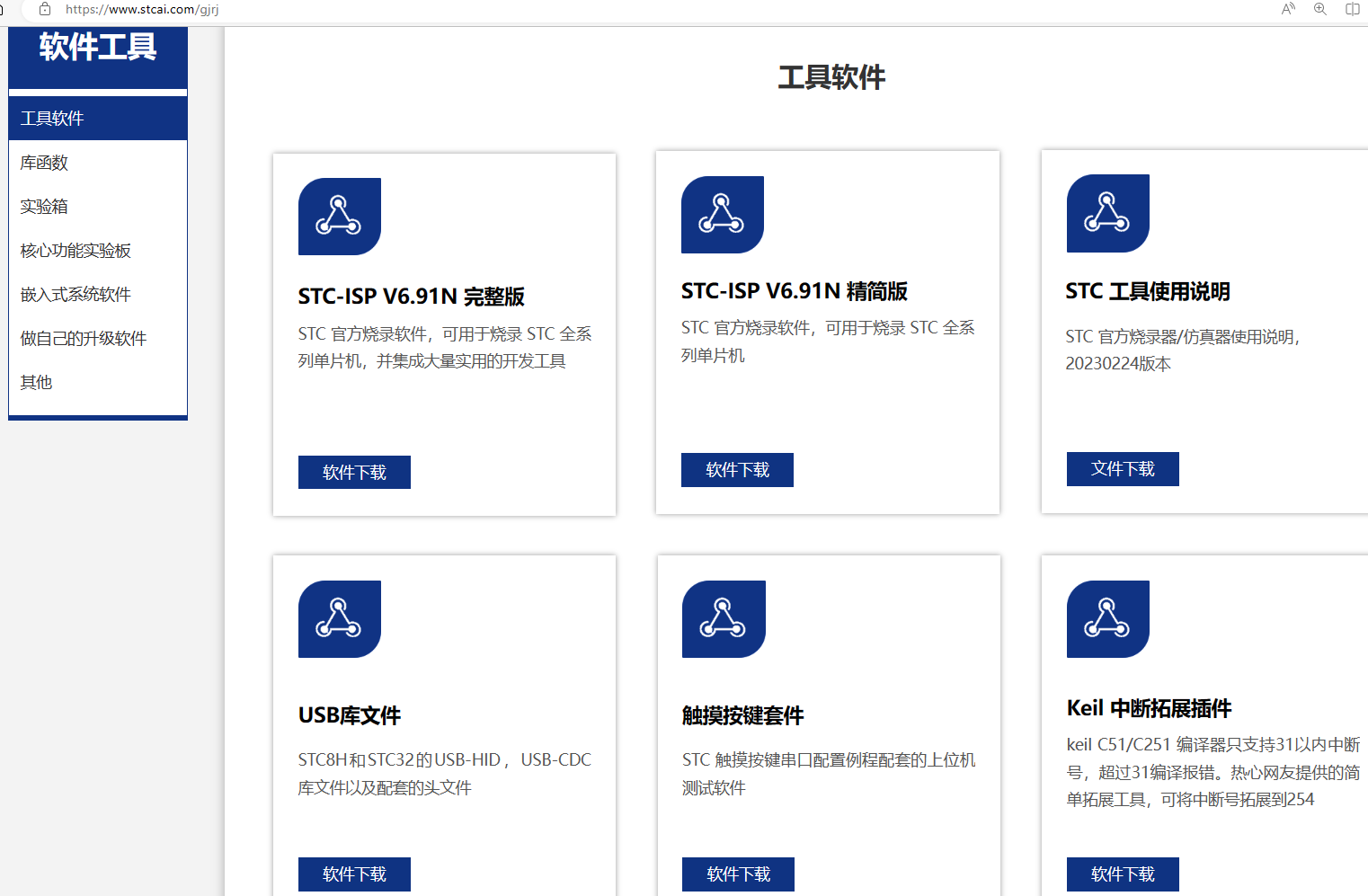Click the lock icon in the address bar
The width and height of the screenshot is (1368, 896).
(x=45, y=9)
